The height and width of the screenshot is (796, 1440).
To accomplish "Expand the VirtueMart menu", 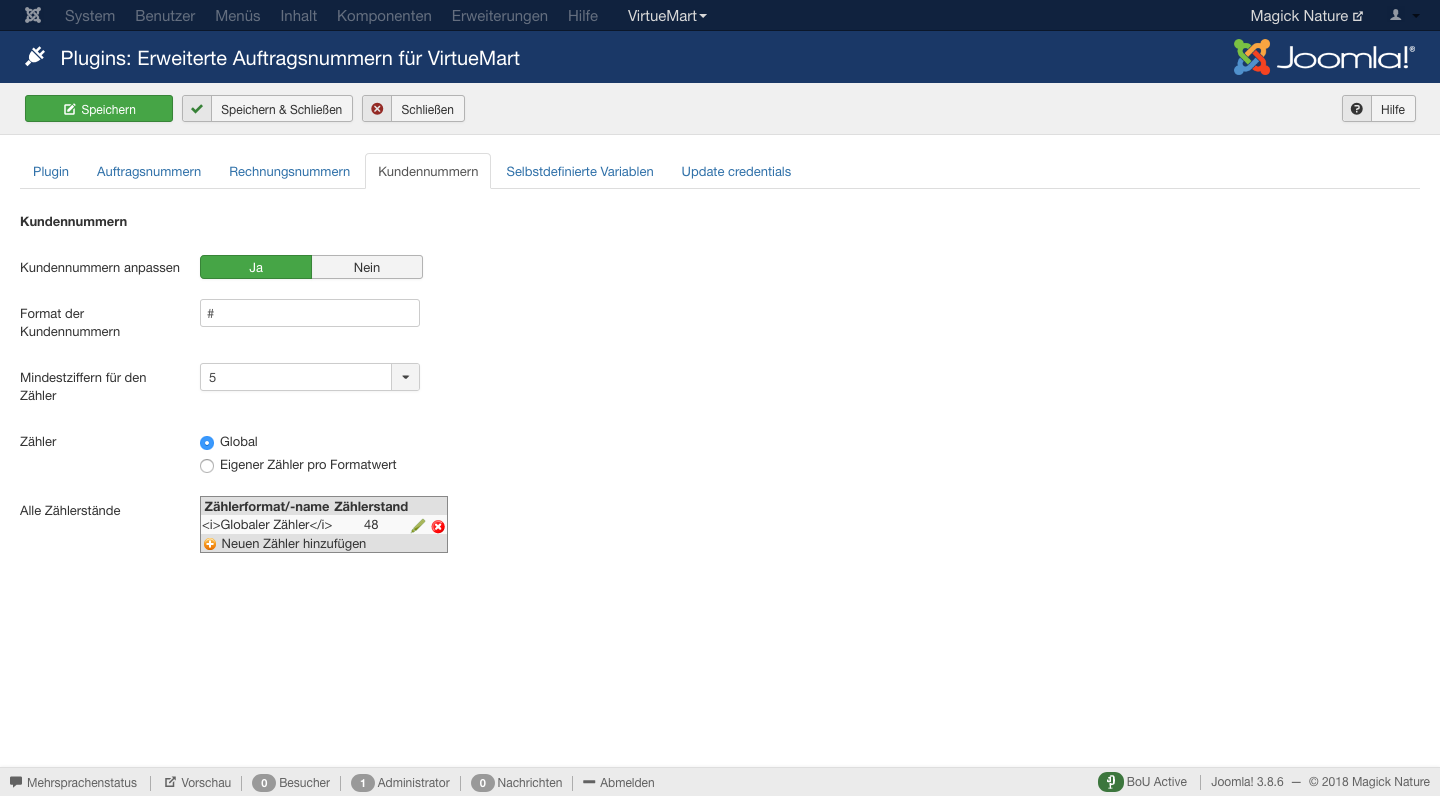I will pos(667,16).
